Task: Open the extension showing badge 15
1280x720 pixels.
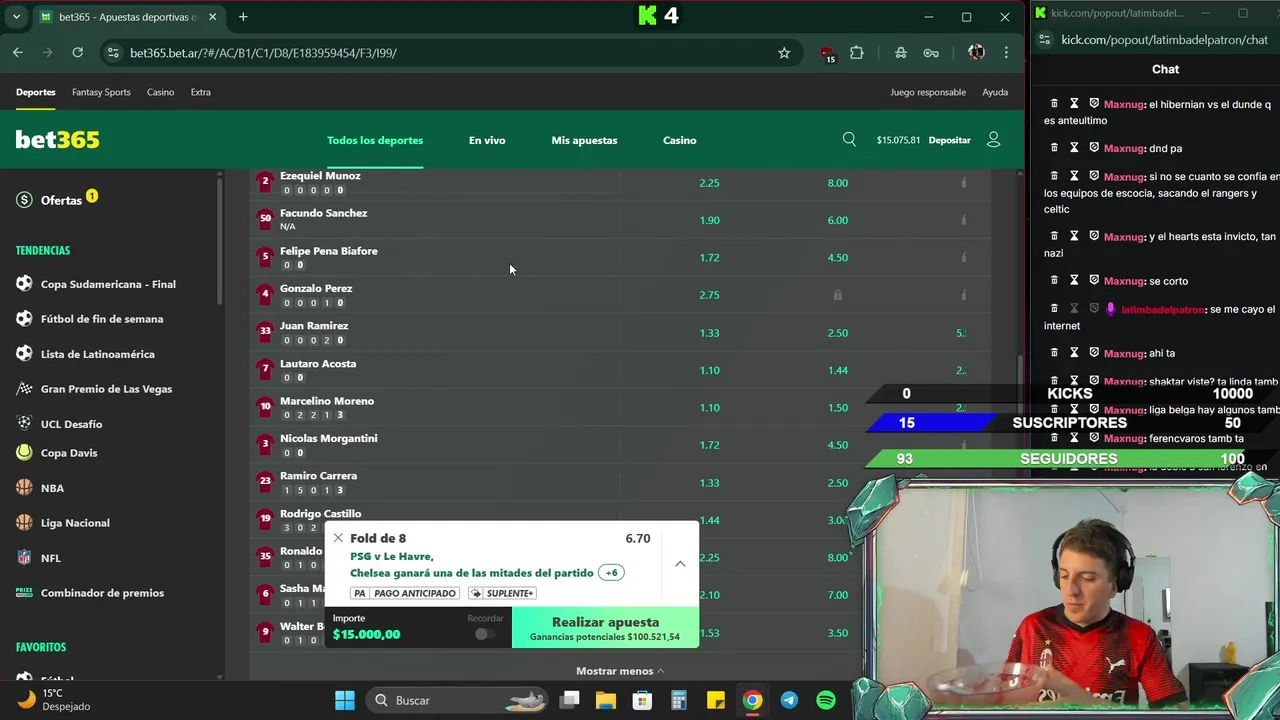Action: point(827,54)
